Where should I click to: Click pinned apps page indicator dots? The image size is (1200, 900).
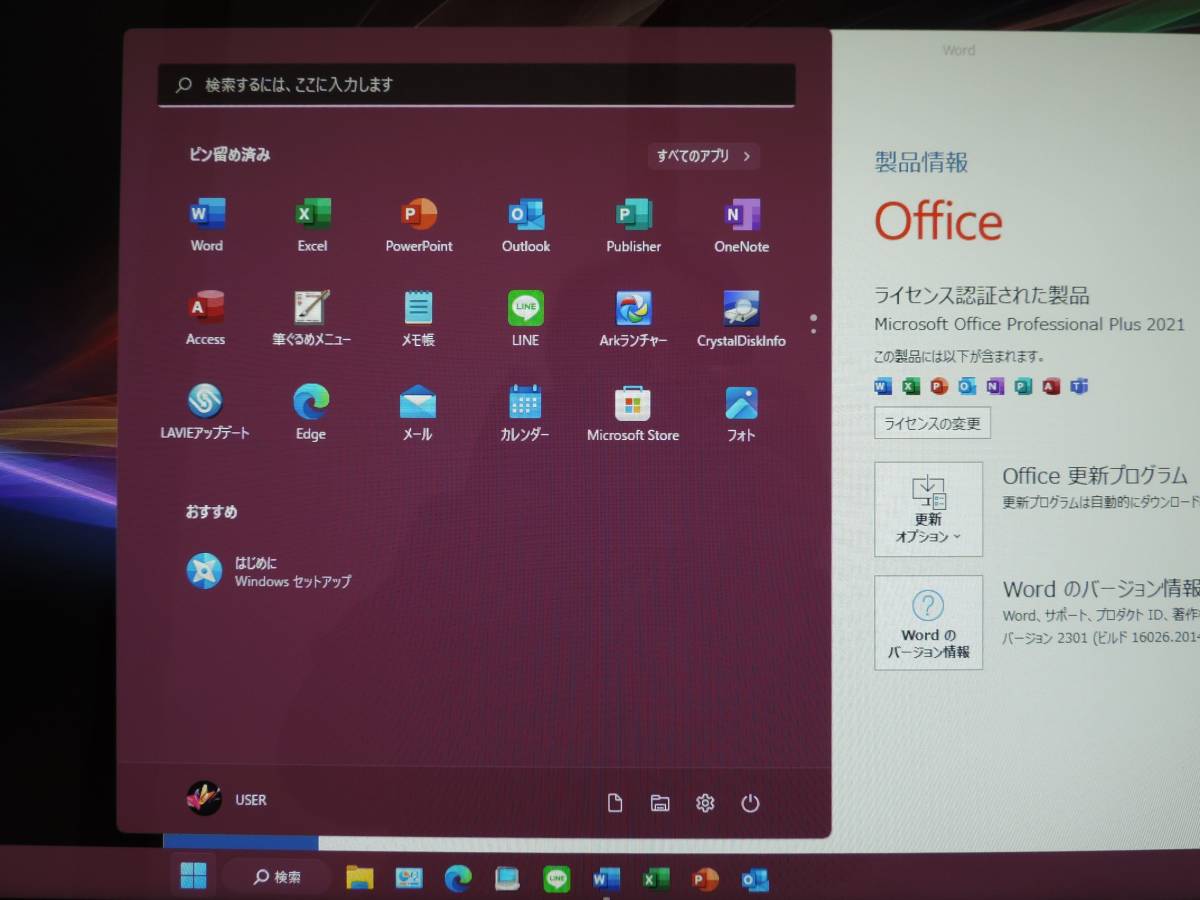[x=813, y=324]
